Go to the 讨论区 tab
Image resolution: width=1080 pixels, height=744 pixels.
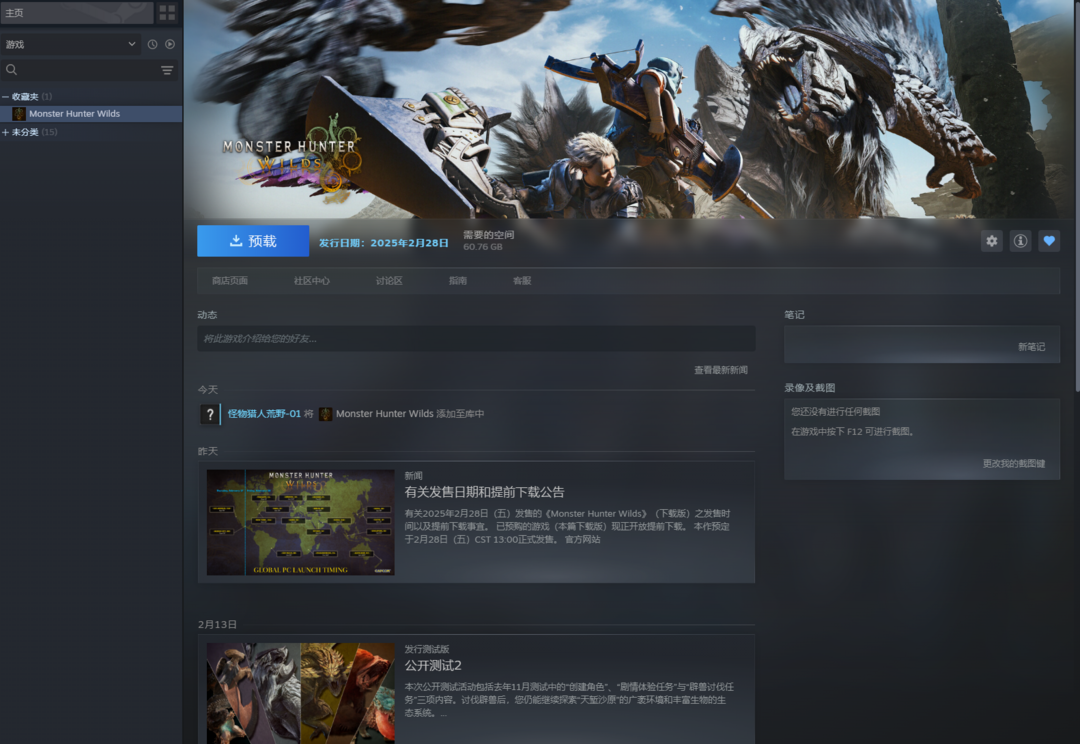point(389,281)
